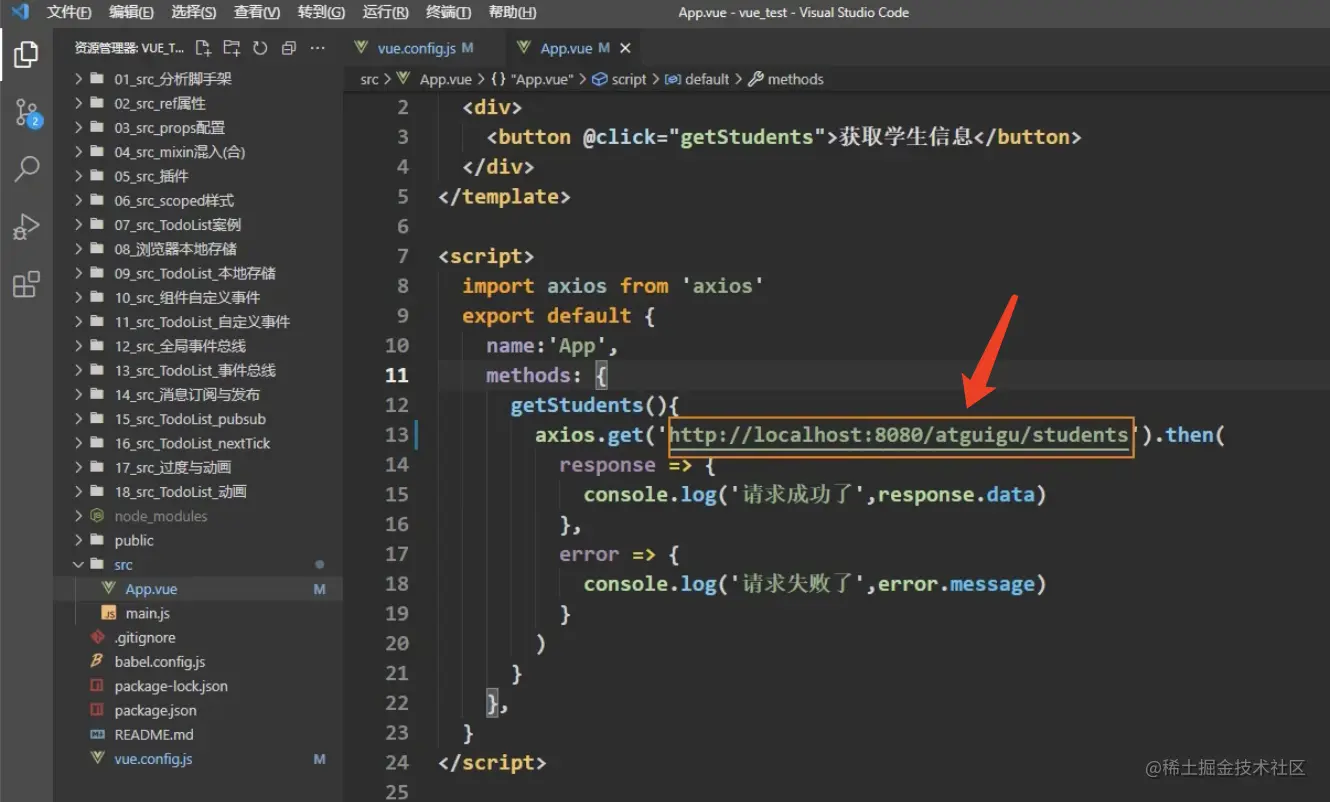
Task: Open the Run and Debug view
Action: 27,227
